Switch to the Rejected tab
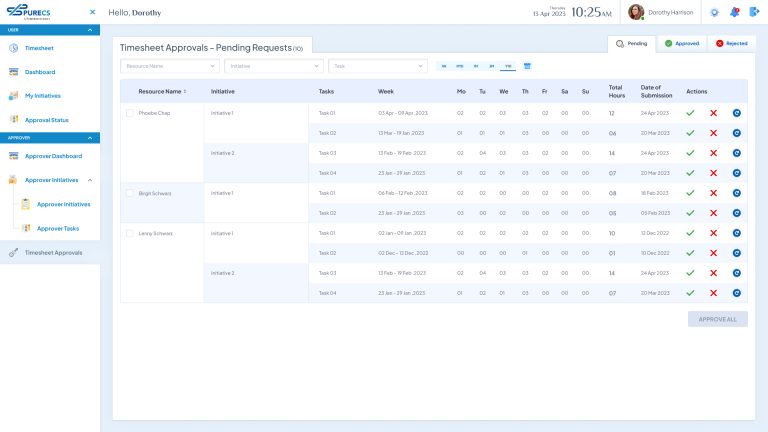Screen dimensions: 768x432 pyautogui.click(x=731, y=44)
